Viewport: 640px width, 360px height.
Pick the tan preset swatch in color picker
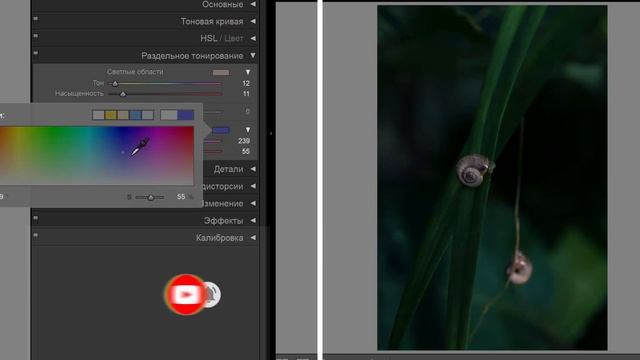coord(123,115)
